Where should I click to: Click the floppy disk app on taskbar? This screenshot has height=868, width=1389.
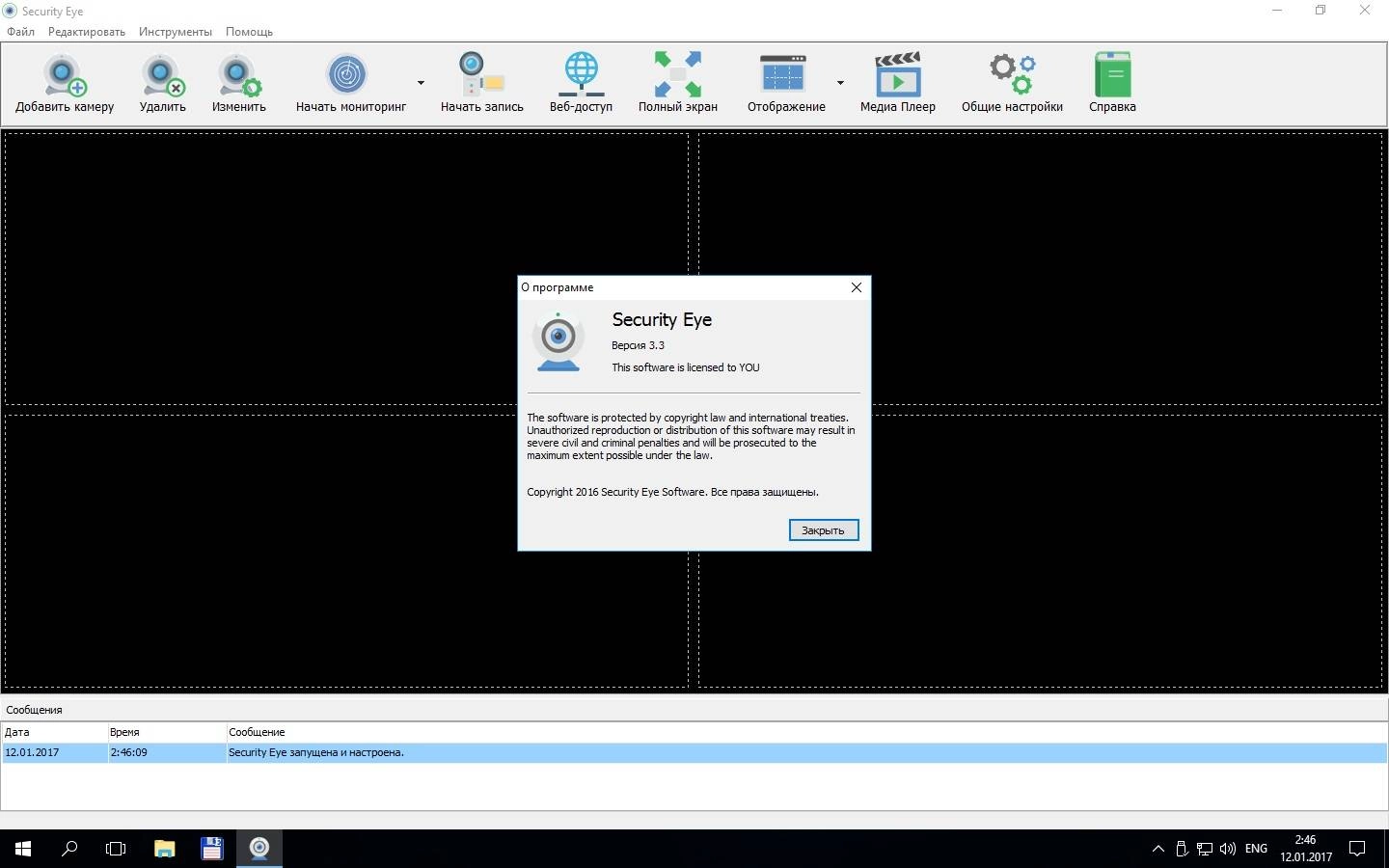pyautogui.click(x=211, y=849)
